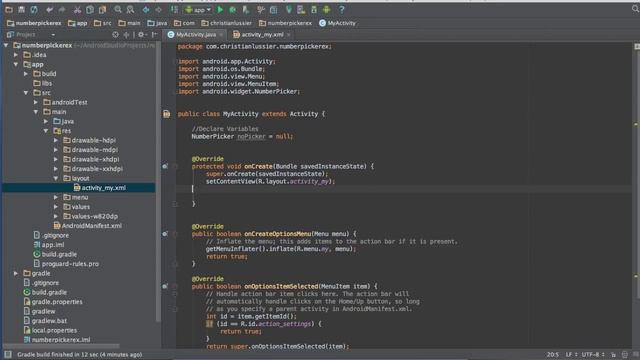Launch Android Device Monitor green android icon

point(326,9)
